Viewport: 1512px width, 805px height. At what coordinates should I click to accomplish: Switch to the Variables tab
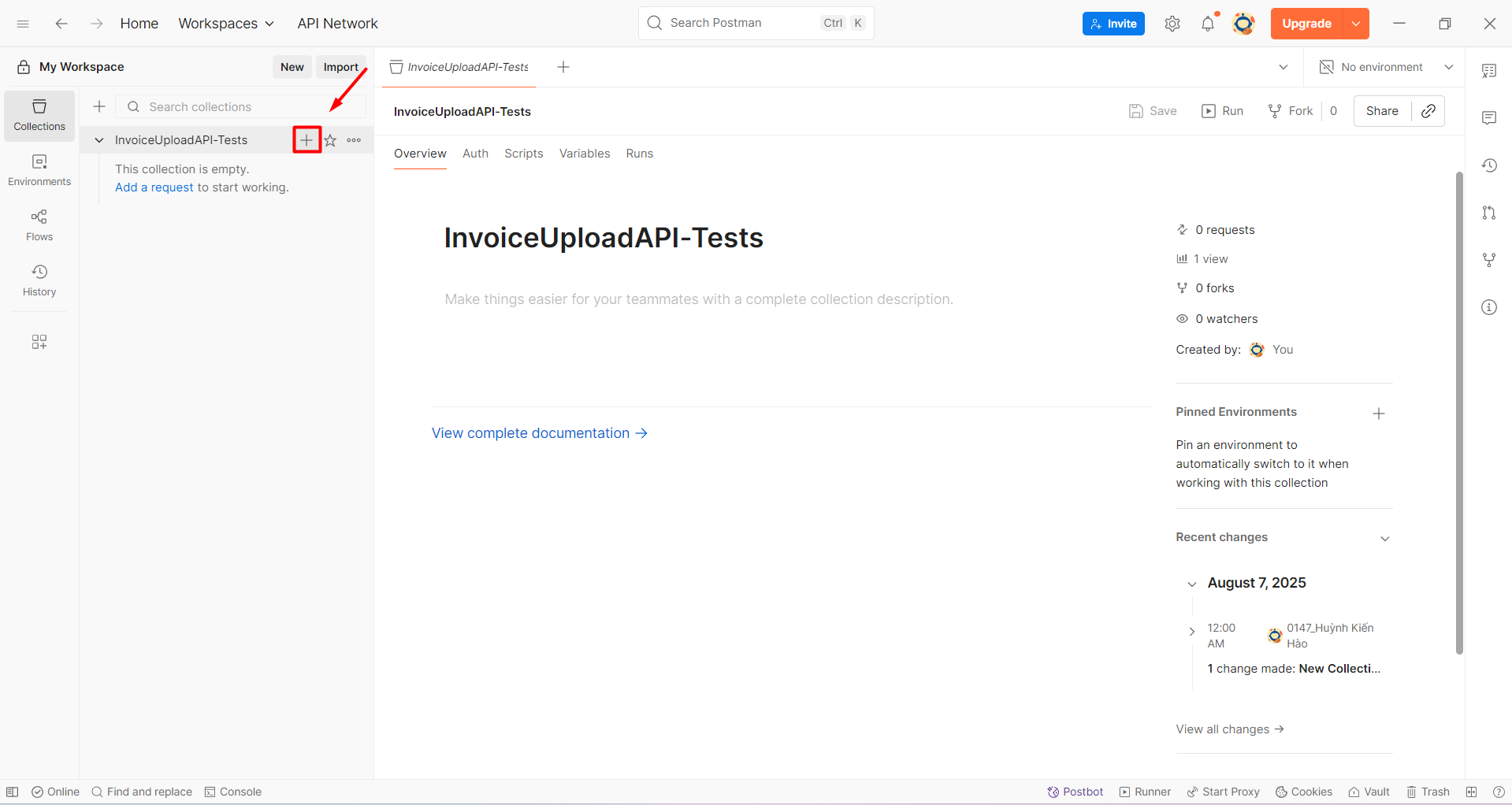click(584, 153)
